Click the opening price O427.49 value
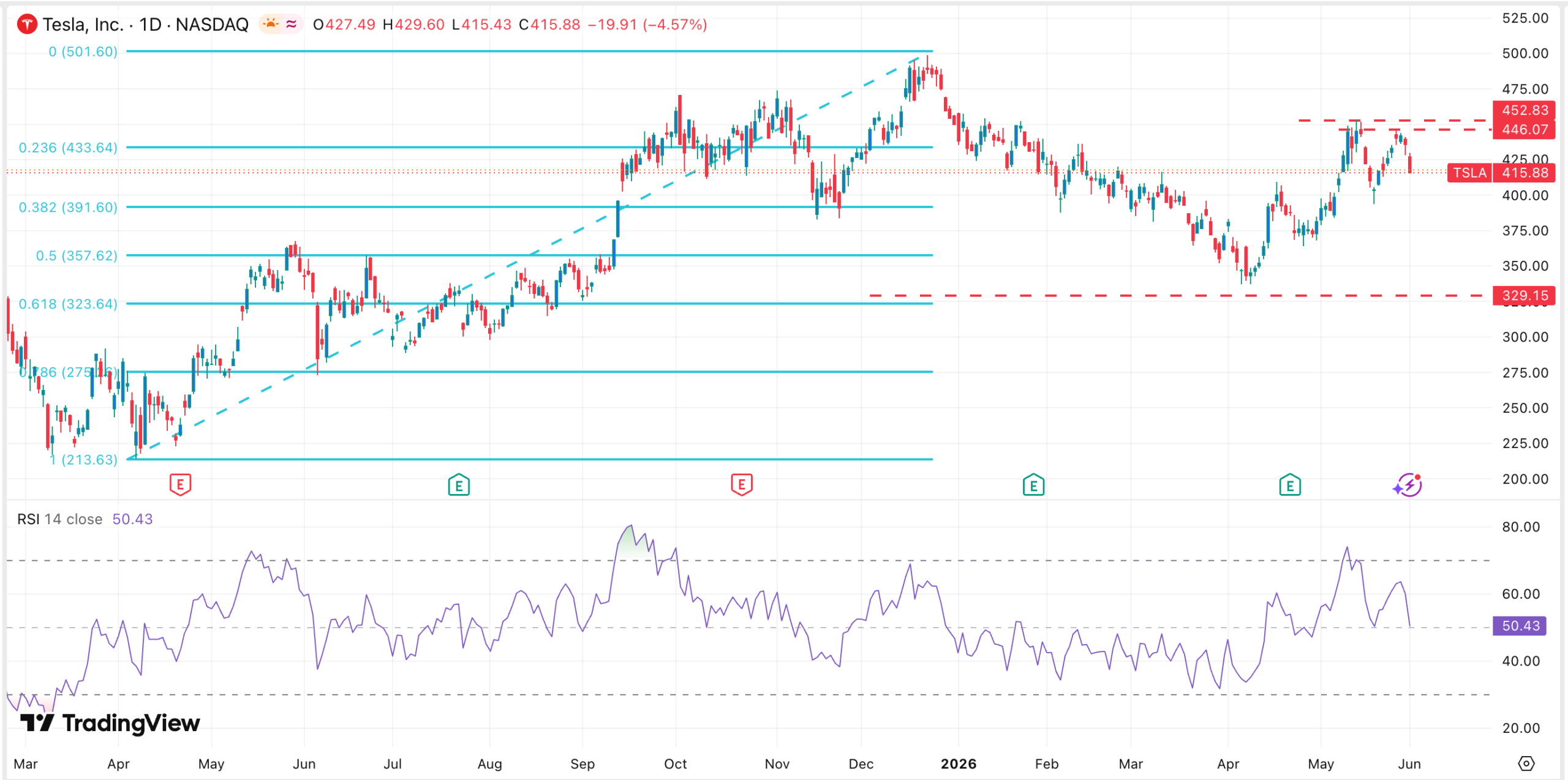The width and height of the screenshot is (1568, 780). coord(344,24)
